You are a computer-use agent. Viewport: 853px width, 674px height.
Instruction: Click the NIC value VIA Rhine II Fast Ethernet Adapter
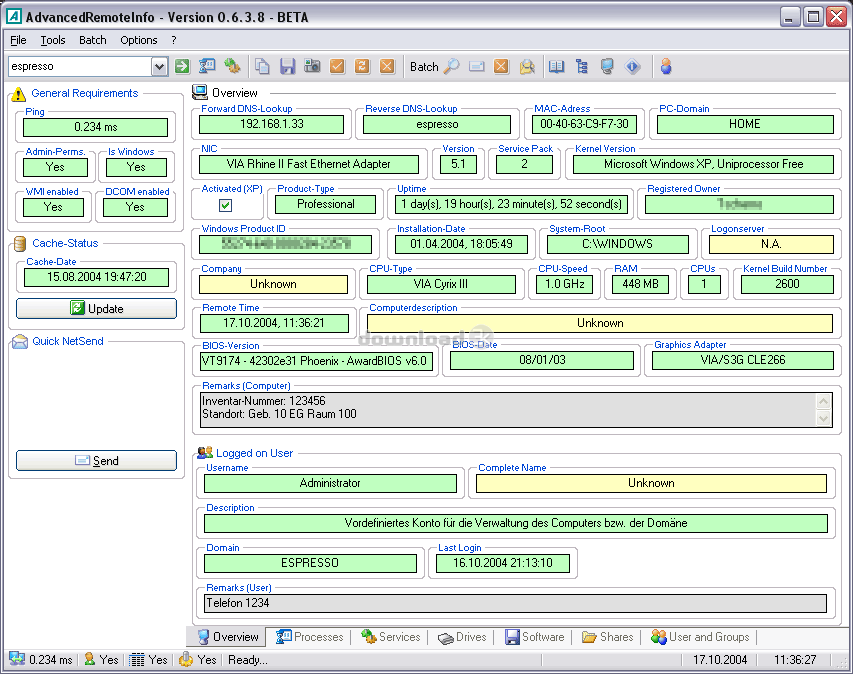click(308, 164)
